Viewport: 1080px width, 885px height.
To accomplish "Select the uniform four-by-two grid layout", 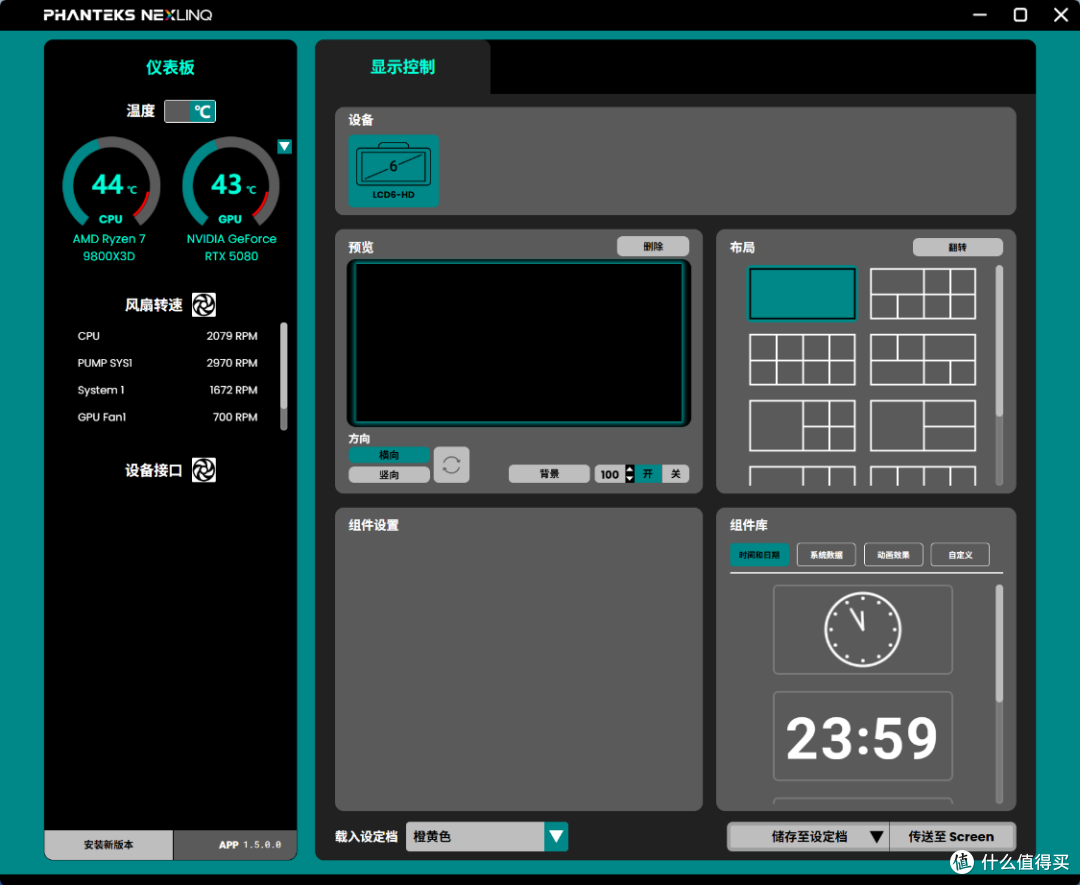I will pyautogui.click(x=802, y=360).
